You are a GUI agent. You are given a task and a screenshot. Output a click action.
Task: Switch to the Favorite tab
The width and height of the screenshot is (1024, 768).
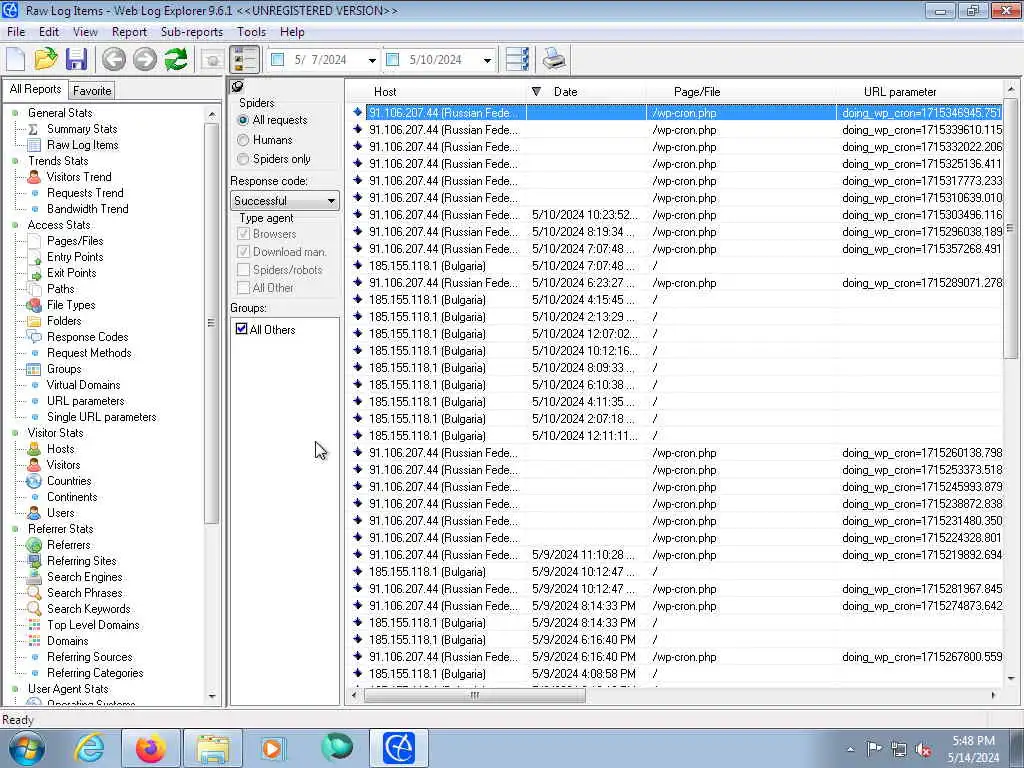91,91
